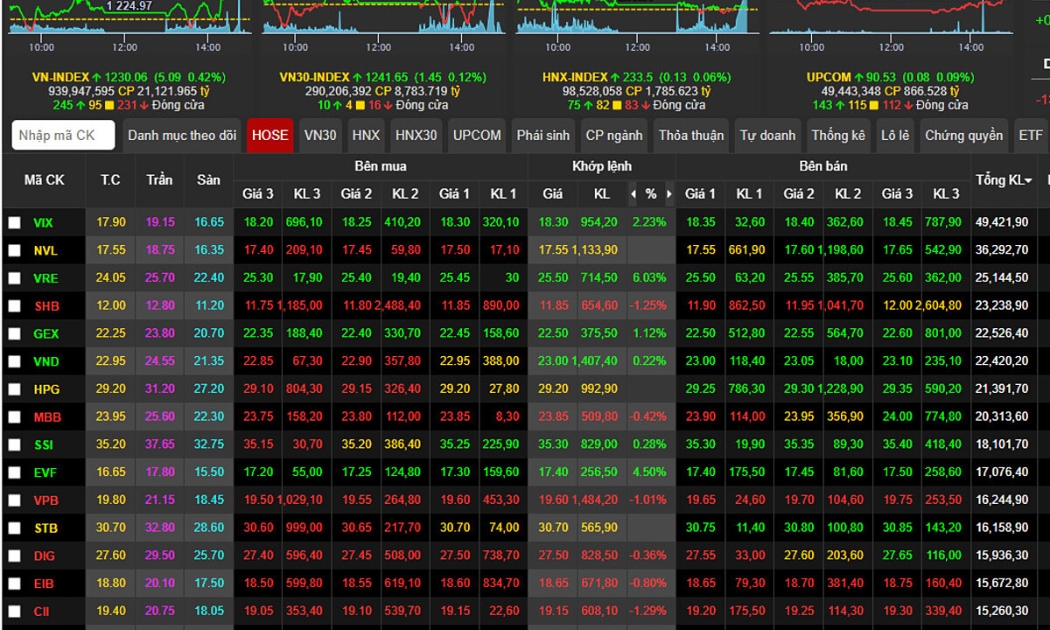Select the SHB row checkbox
1050x630 pixels.
coord(14,306)
